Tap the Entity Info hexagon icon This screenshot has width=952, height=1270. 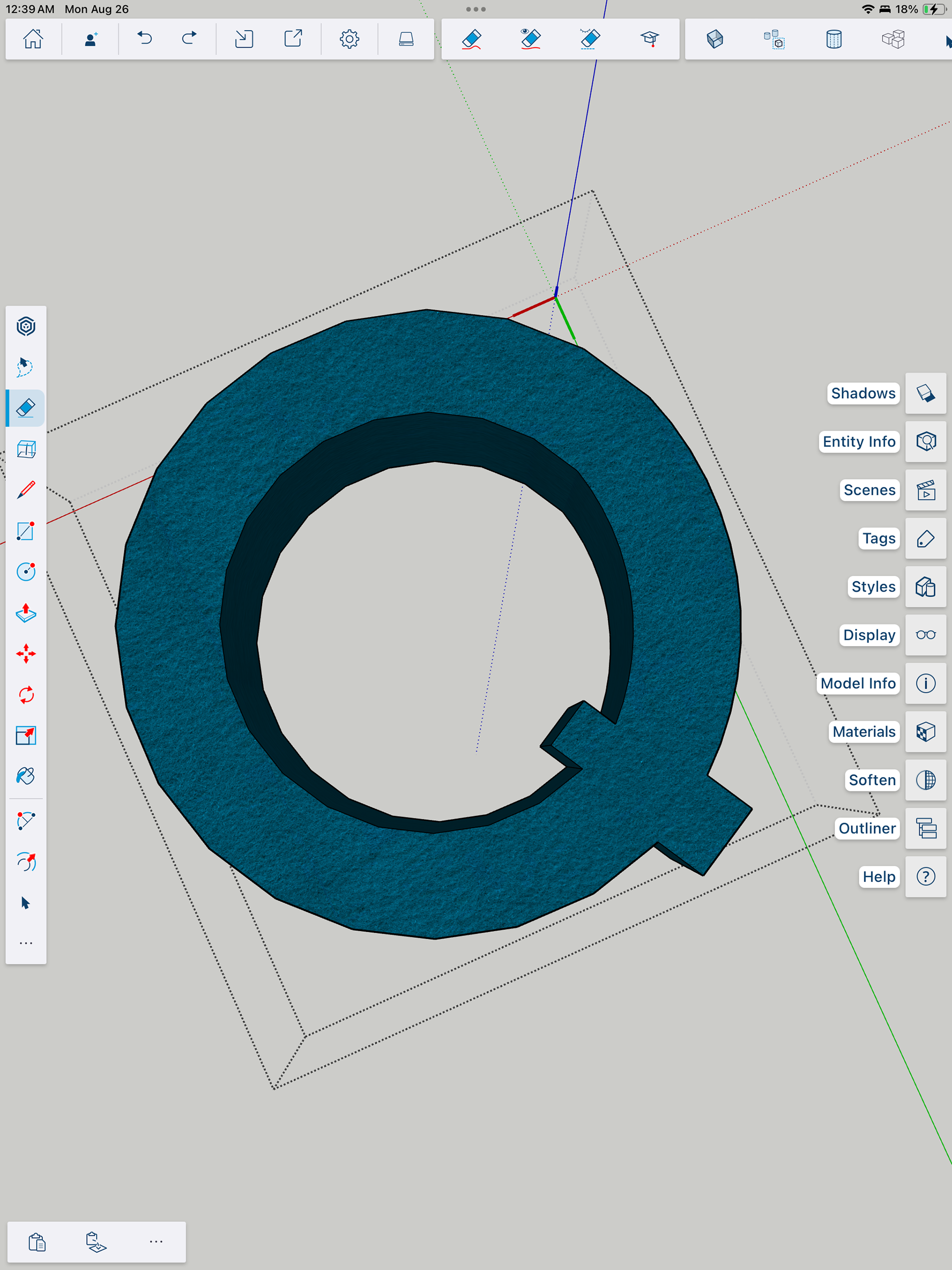coord(926,441)
